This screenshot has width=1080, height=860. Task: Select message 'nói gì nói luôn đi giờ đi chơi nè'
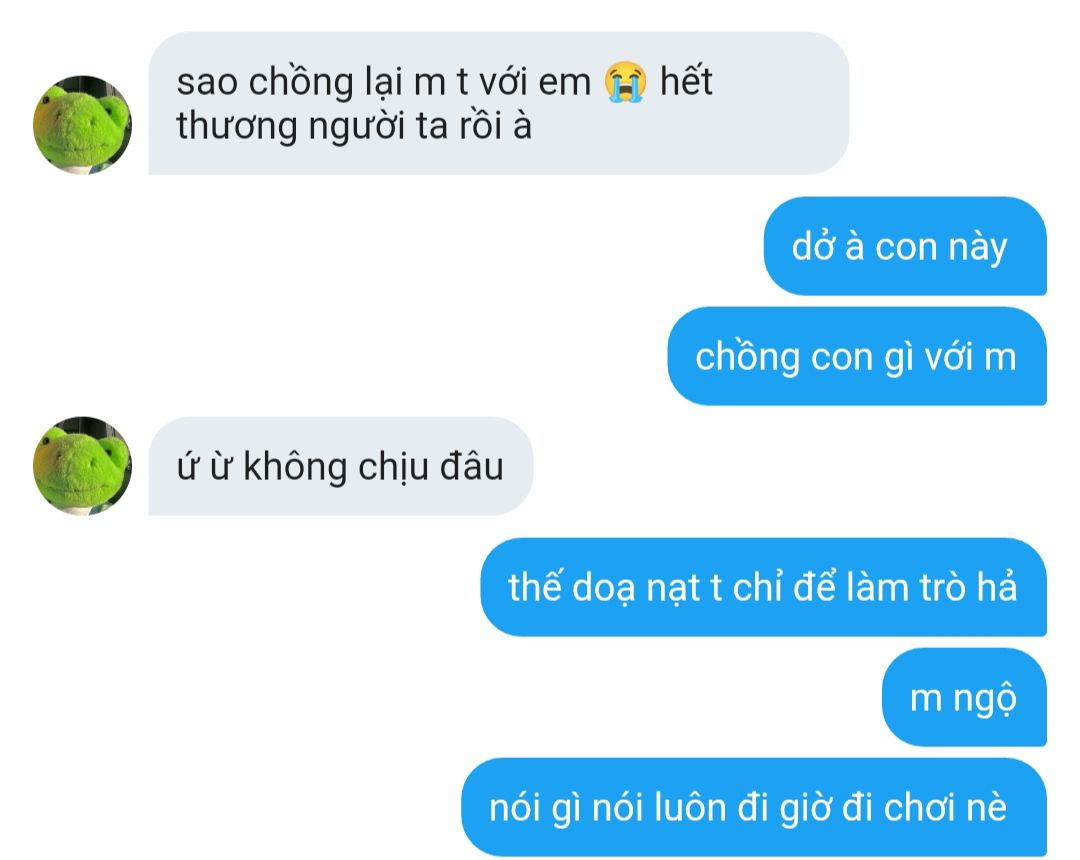click(x=754, y=807)
